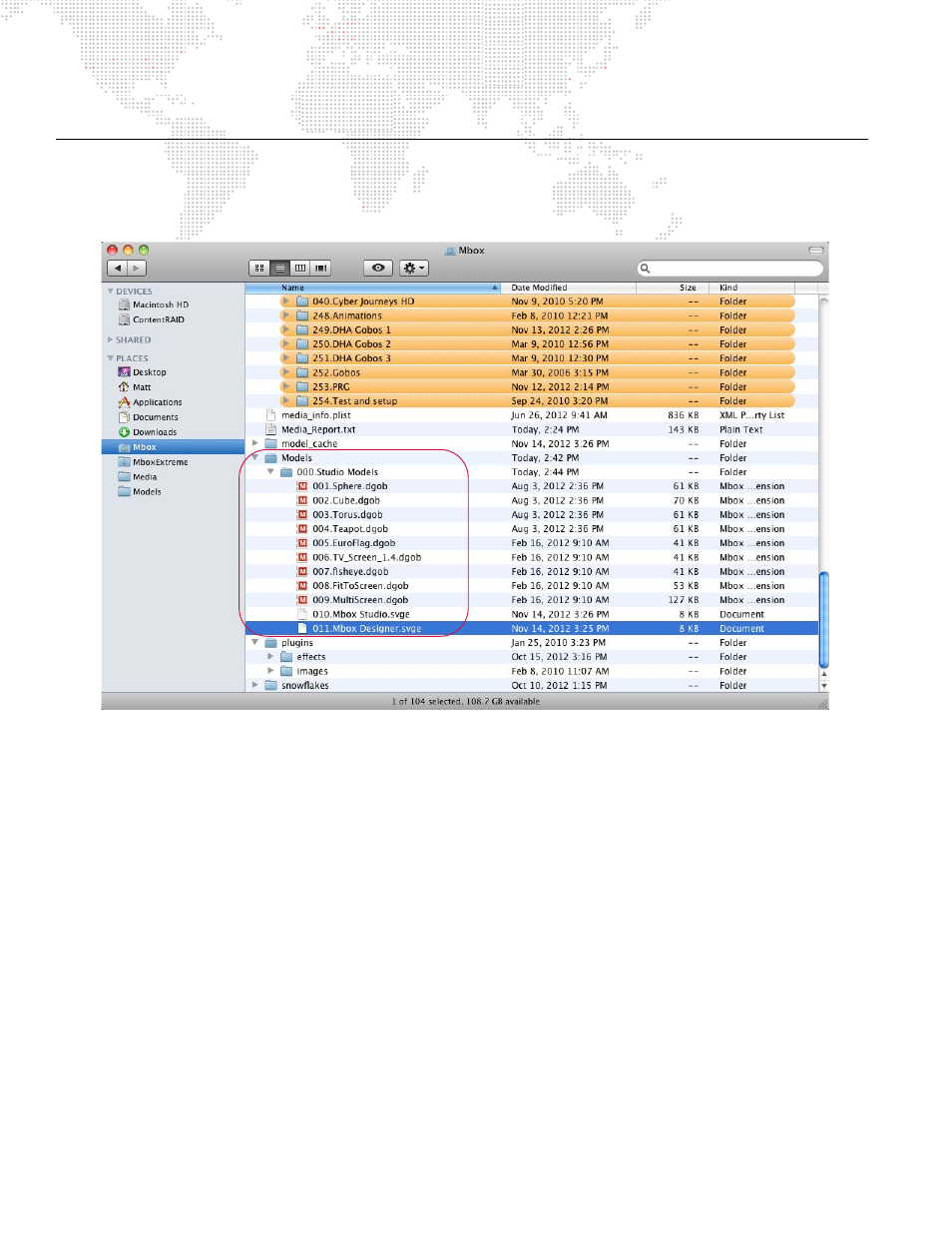Select the 251.DHA Gobos 3 folder name
Screen dimensions: 952x1233
click(x=351, y=358)
